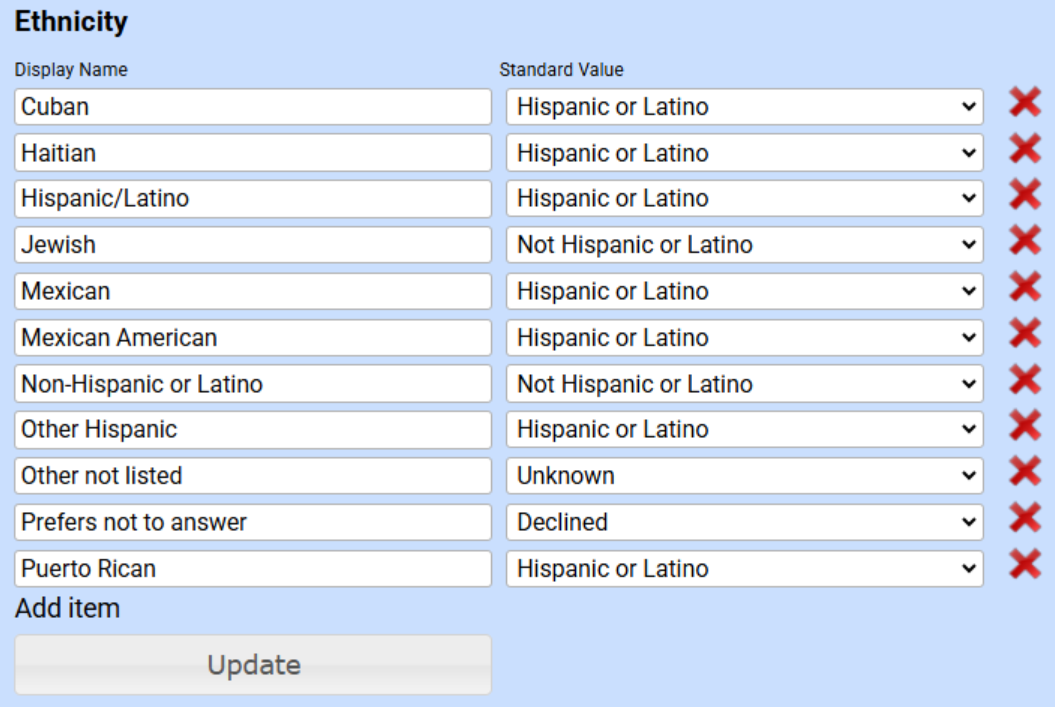Delete the Cuban ethnicity row

tap(1024, 101)
